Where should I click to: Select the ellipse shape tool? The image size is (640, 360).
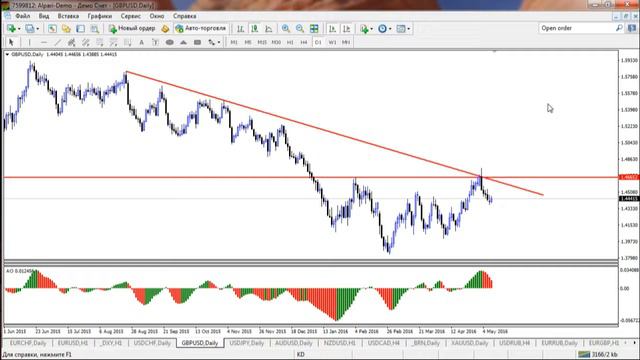[x=169, y=42]
